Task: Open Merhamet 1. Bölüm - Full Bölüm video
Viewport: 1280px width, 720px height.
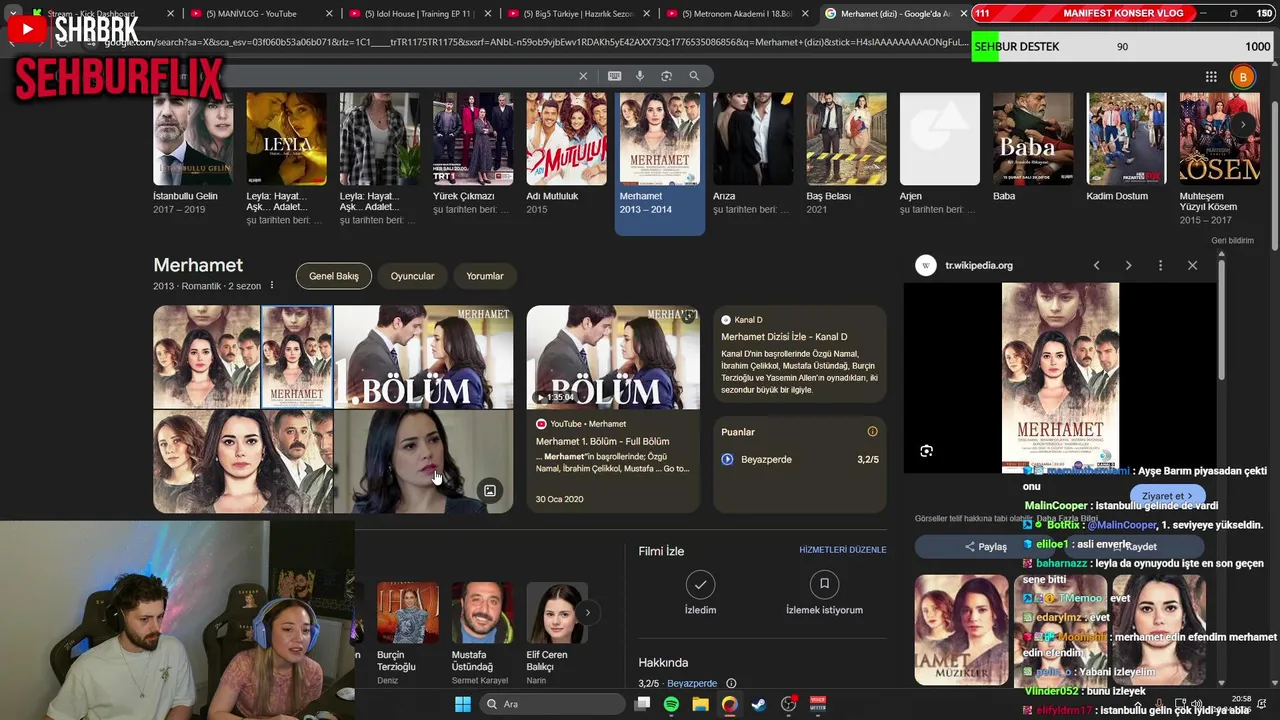Action: (602, 441)
